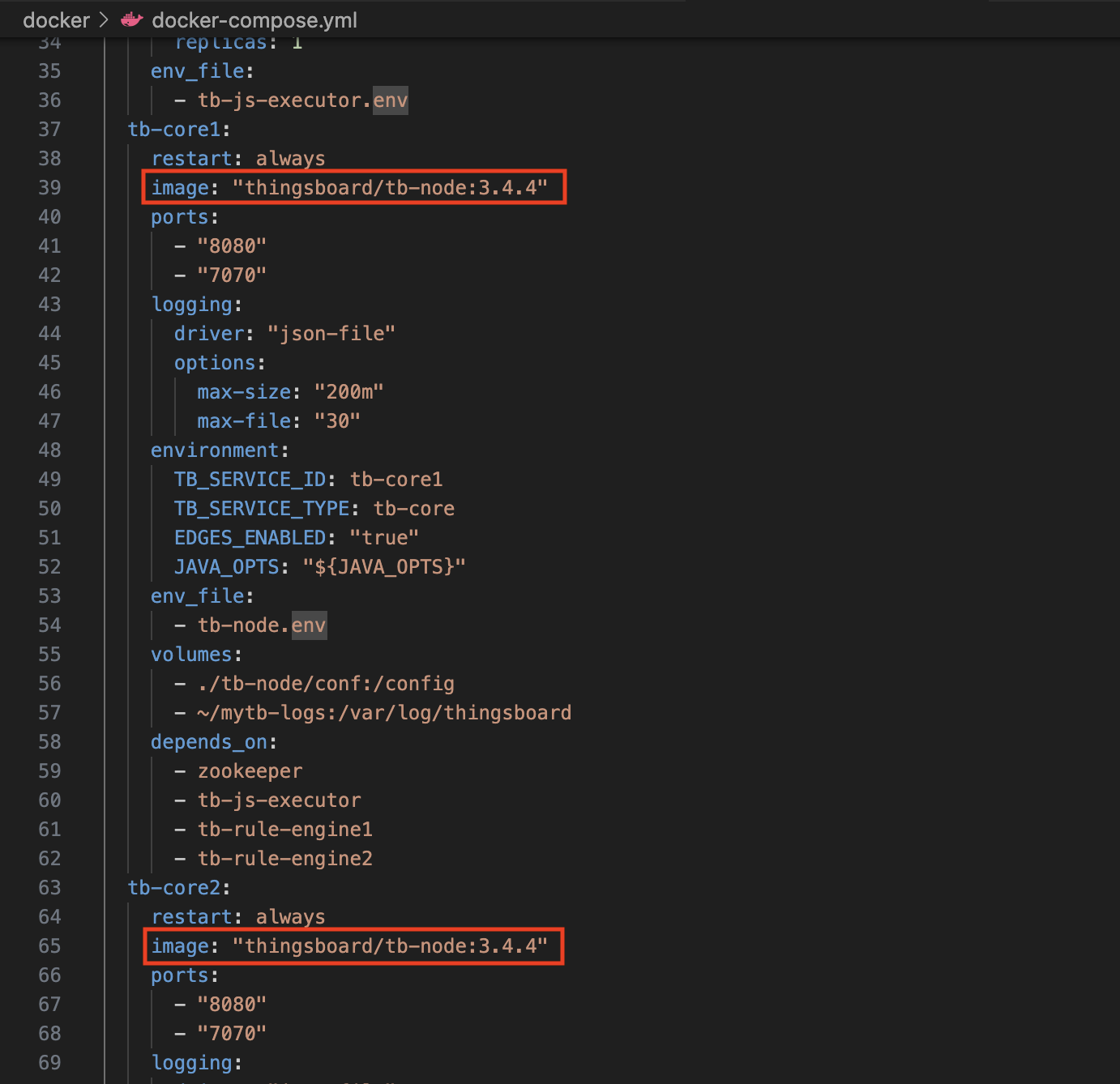Viewport: 1120px width, 1084px height.
Task: Click the breadcrumb chevron separator after docker
Action: [105, 20]
